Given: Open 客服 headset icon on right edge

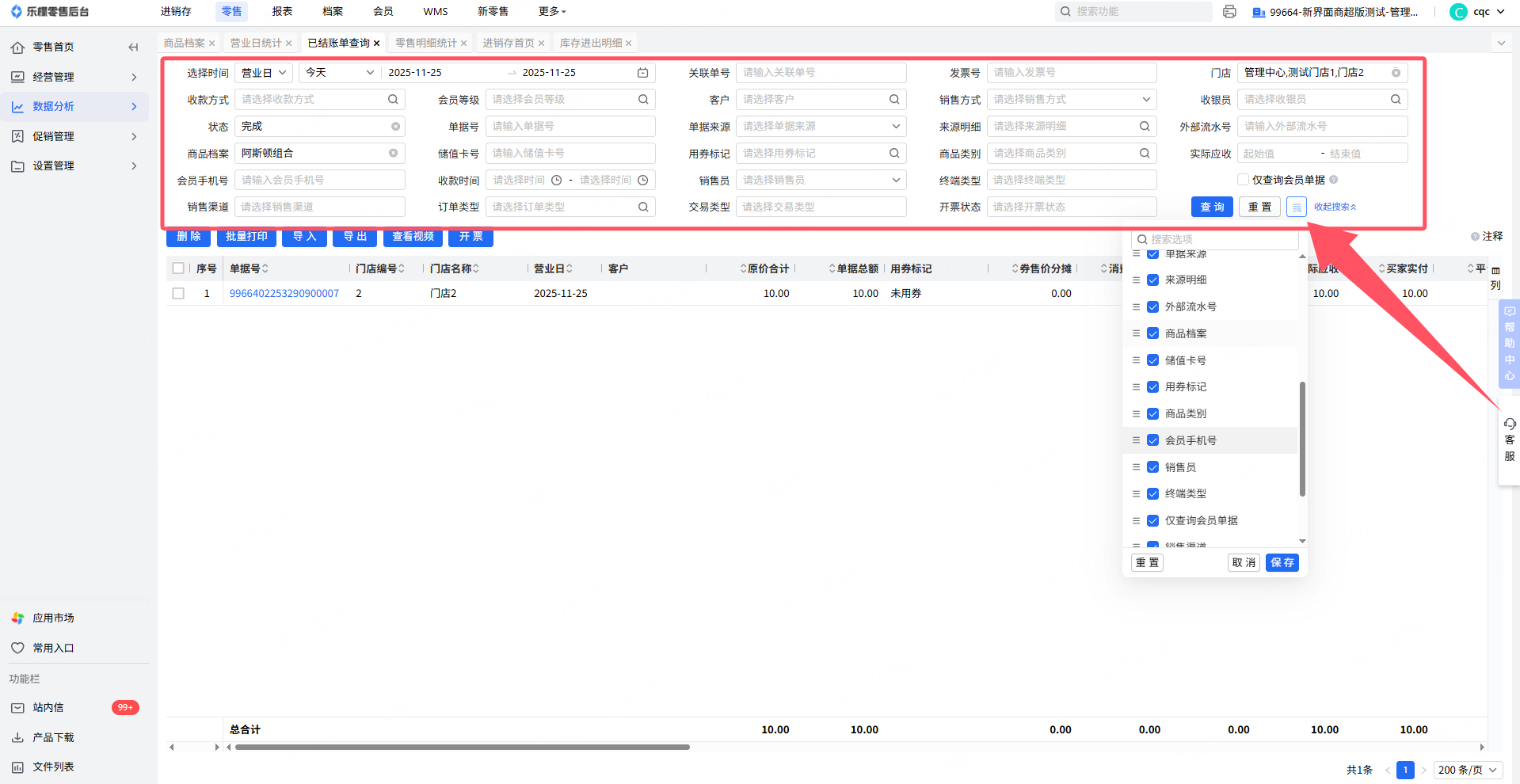Looking at the screenshot, I should point(1510,424).
